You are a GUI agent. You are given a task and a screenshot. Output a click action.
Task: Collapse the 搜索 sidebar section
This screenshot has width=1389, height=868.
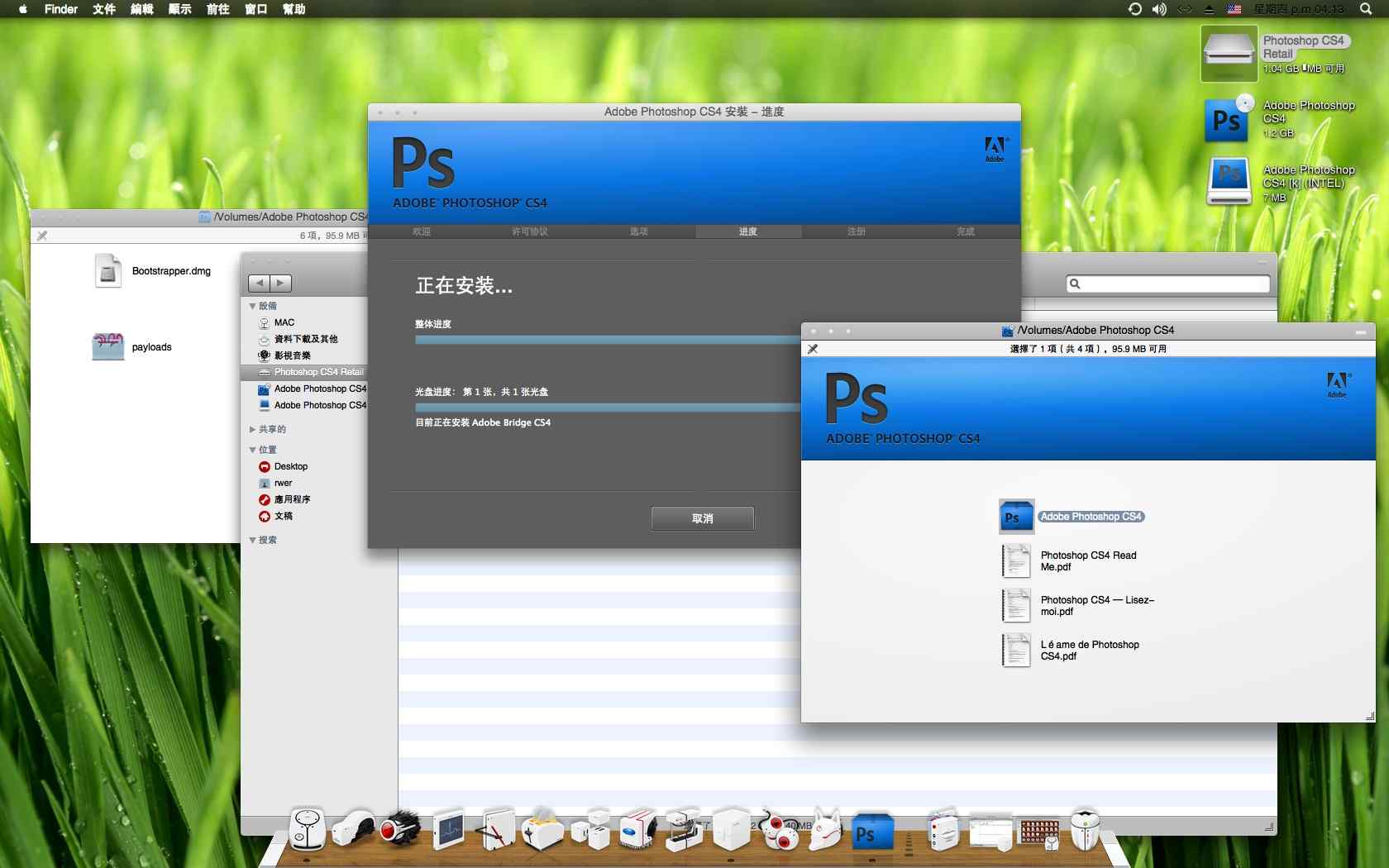[x=252, y=540]
